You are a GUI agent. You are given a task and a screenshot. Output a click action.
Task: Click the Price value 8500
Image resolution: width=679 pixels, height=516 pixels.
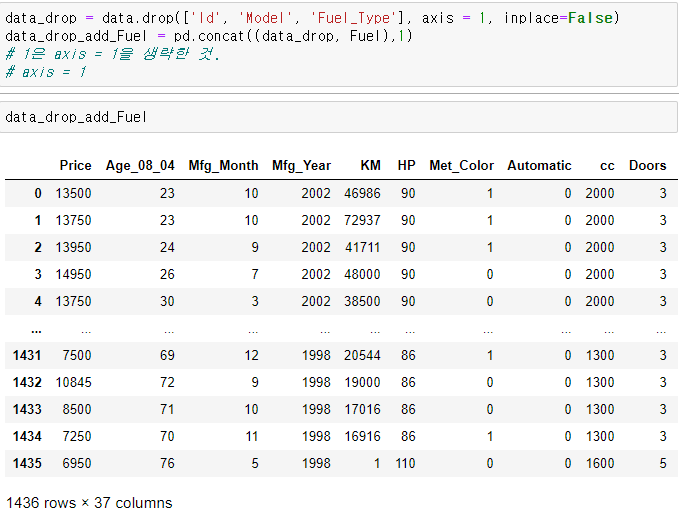pos(77,409)
